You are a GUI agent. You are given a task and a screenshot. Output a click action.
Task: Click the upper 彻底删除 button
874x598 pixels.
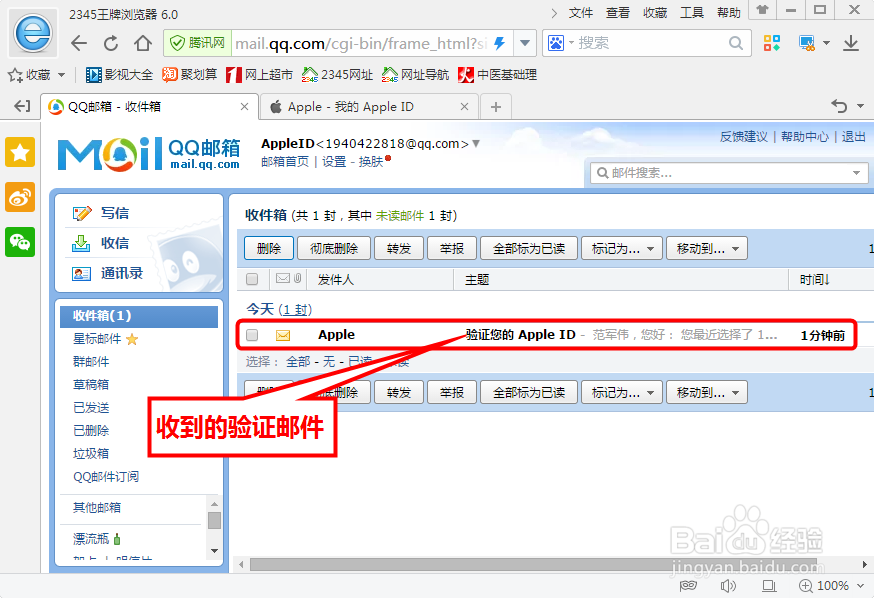(x=334, y=249)
